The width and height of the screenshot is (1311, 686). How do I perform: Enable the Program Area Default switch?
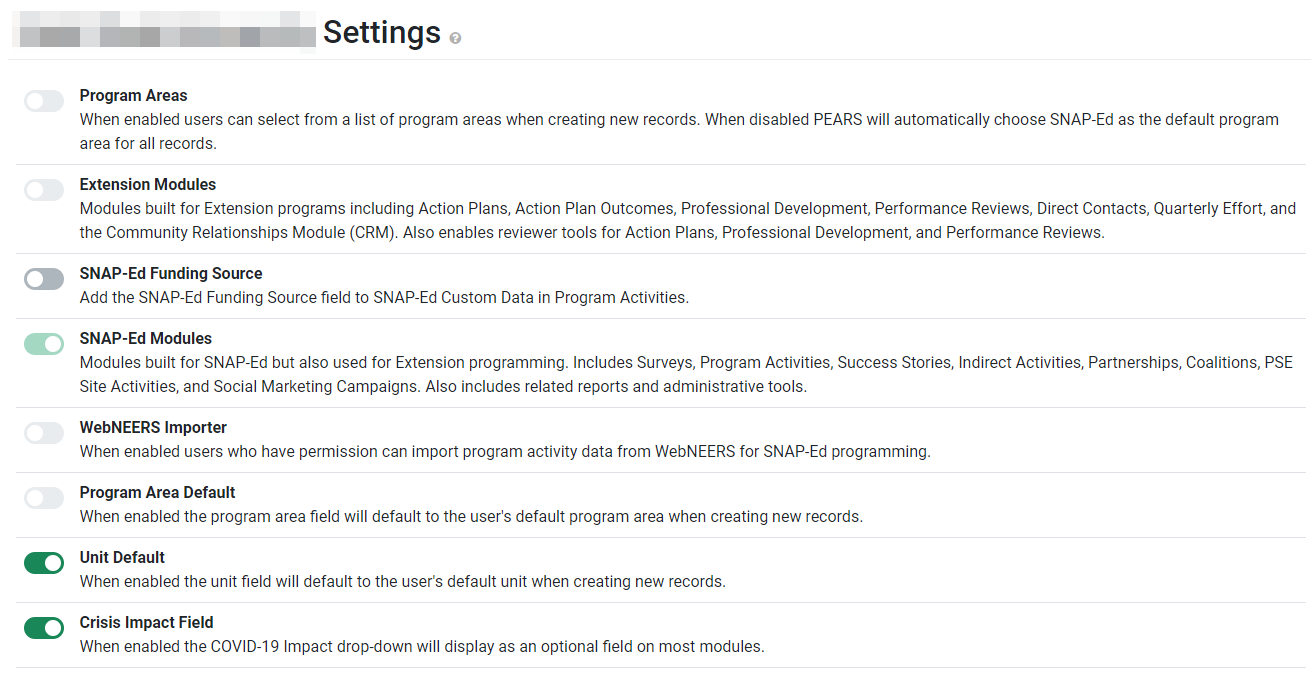[43, 497]
